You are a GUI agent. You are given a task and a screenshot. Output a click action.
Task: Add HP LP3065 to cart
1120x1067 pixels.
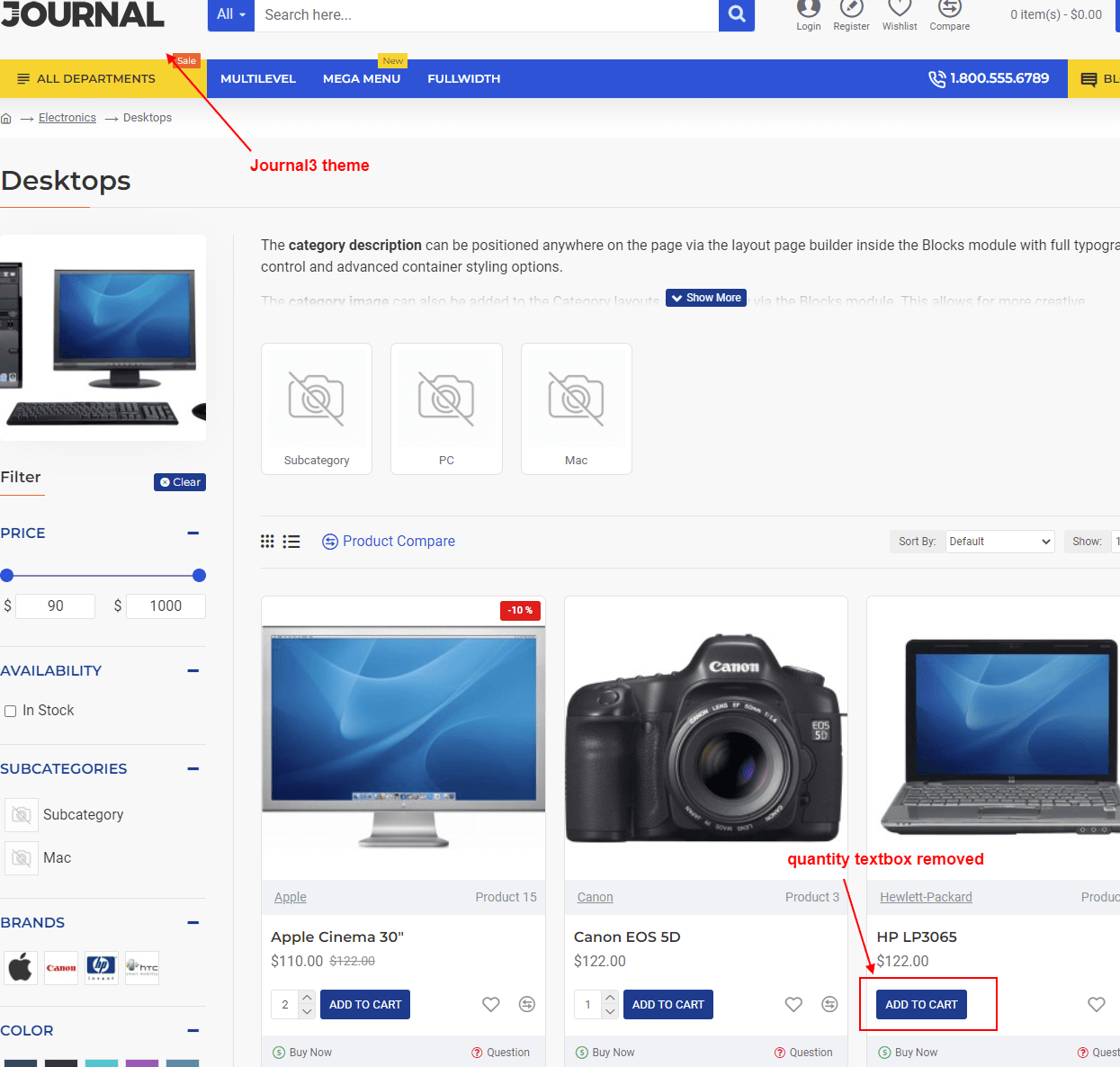coord(921,1004)
